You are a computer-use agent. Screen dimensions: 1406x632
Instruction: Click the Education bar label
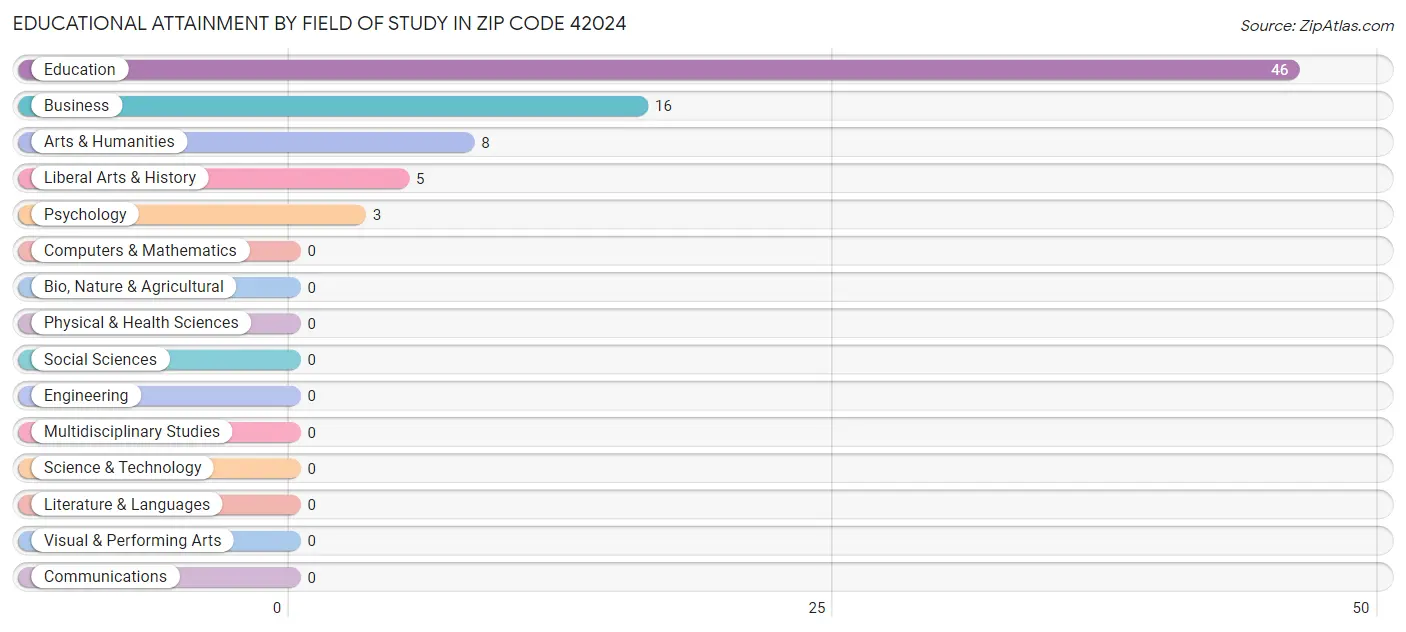tap(79, 70)
